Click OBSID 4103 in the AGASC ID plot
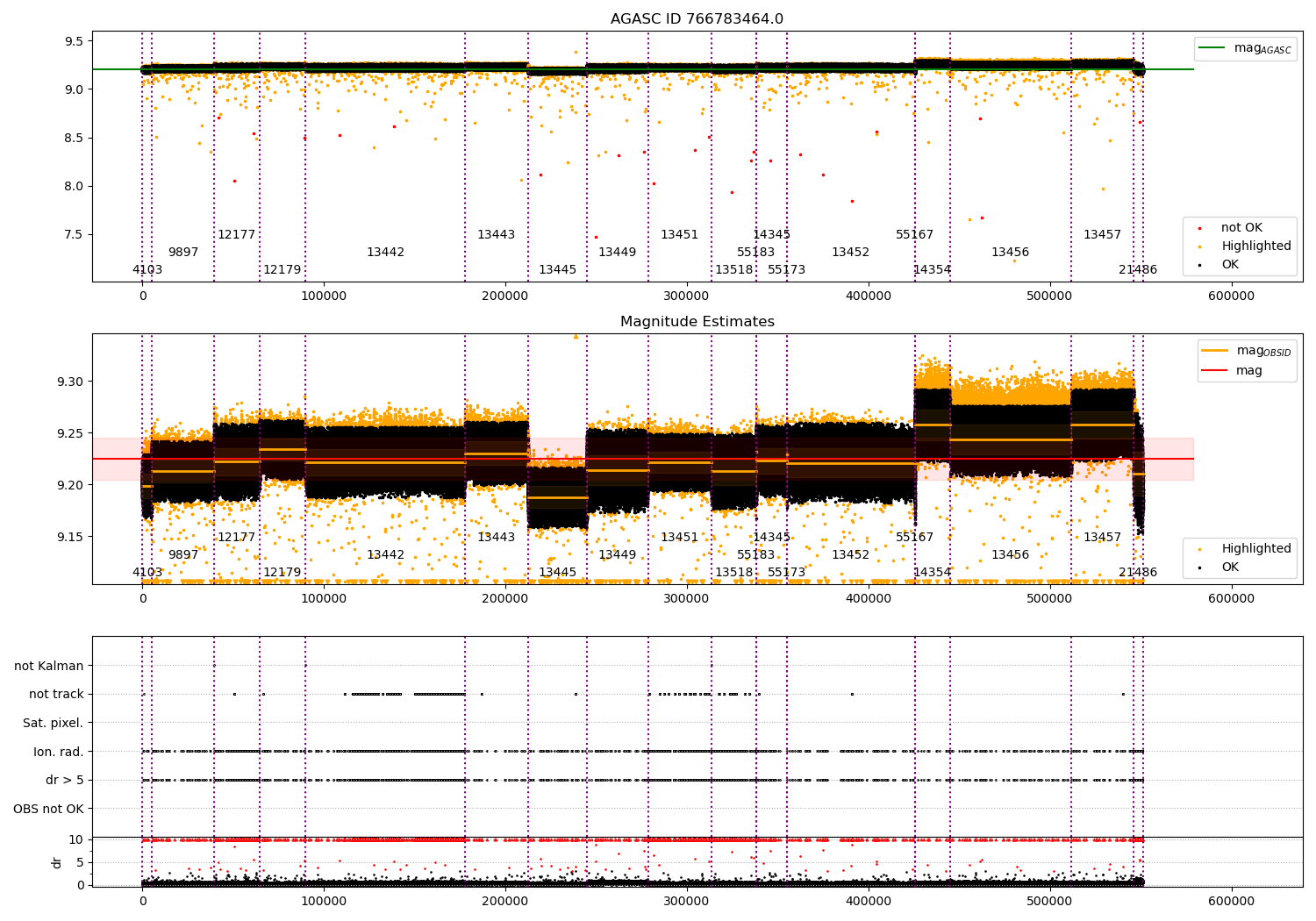Image resolution: width=1316 pixels, height=921 pixels. 147,270
